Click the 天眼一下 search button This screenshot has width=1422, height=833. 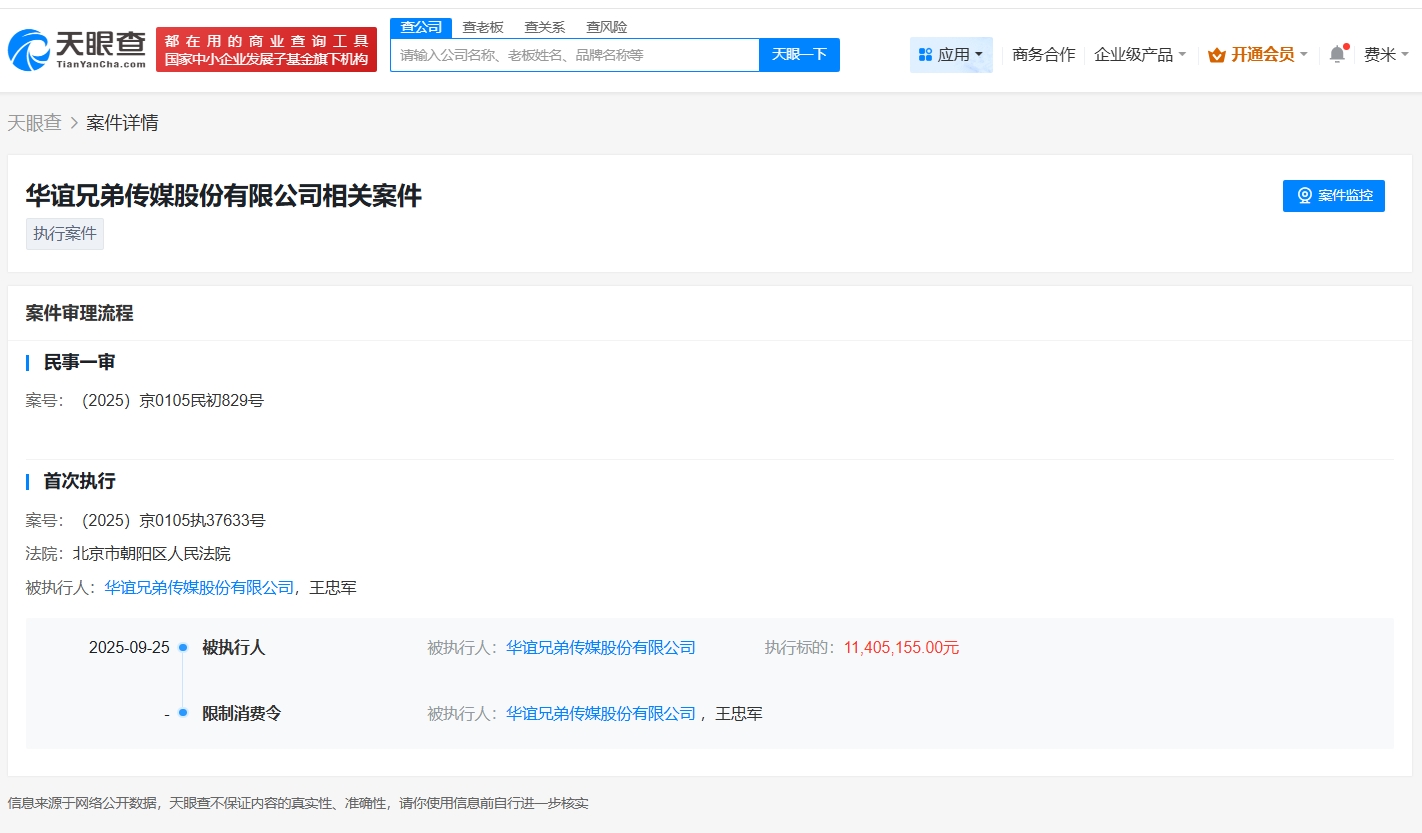[799, 55]
